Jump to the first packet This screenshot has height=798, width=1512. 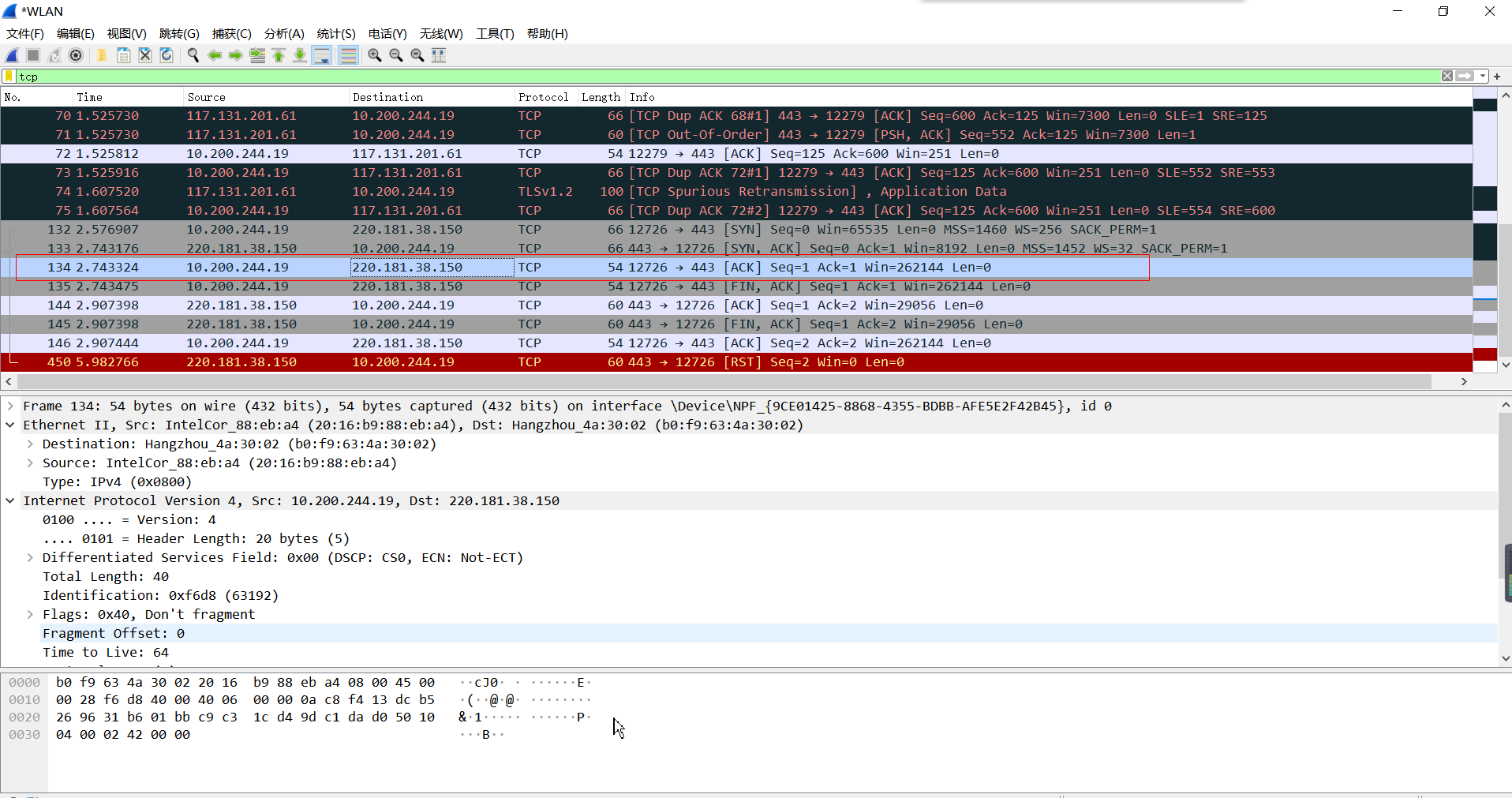coord(279,55)
